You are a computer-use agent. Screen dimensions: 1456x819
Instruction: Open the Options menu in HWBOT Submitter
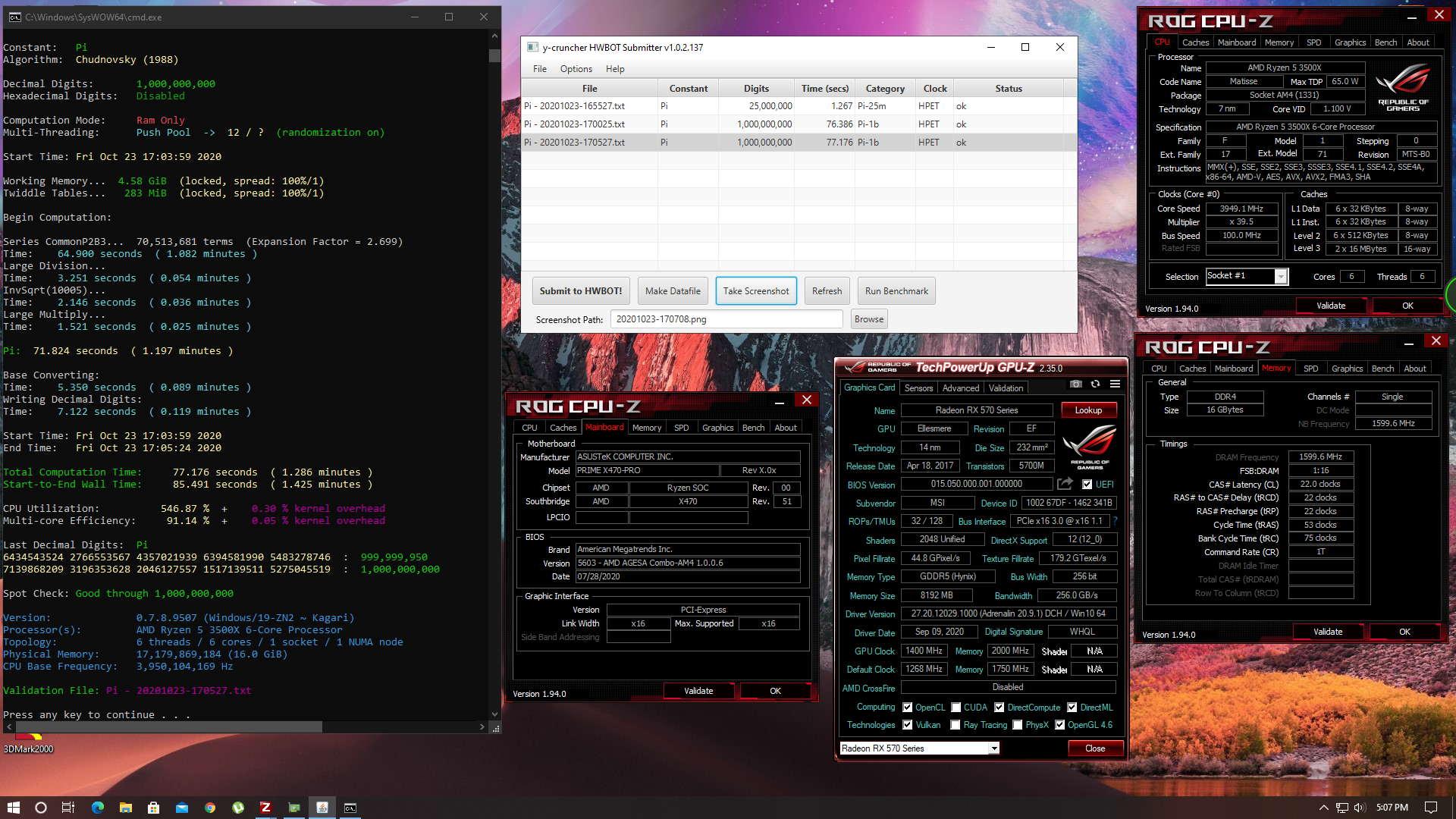point(576,69)
